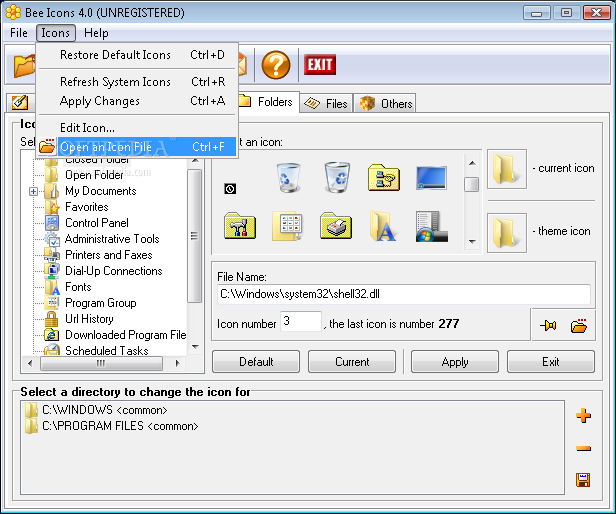Click the Default button
The image size is (616, 514).
(256, 362)
